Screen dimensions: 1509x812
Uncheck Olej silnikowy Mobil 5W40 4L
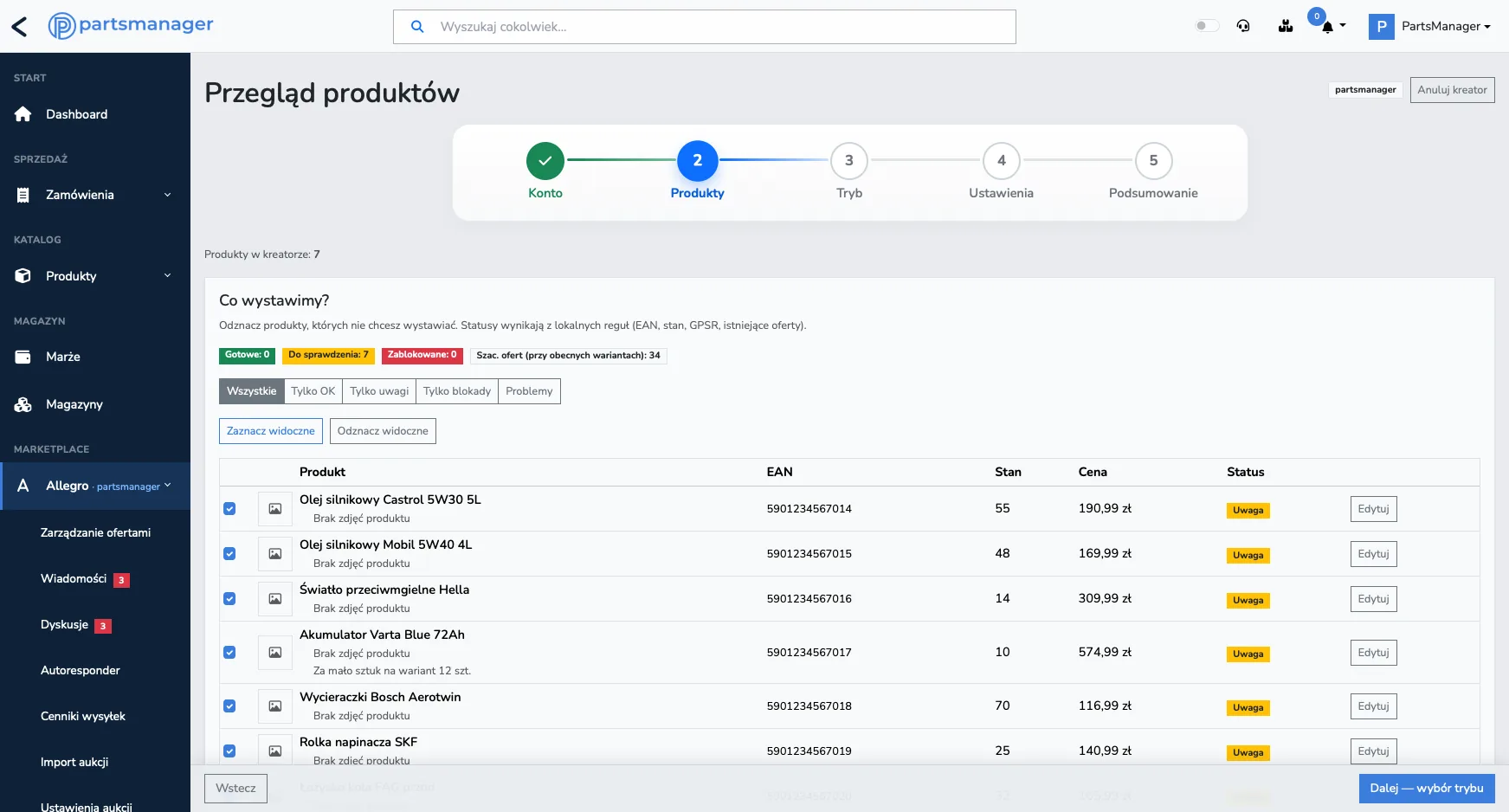(229, 554)
